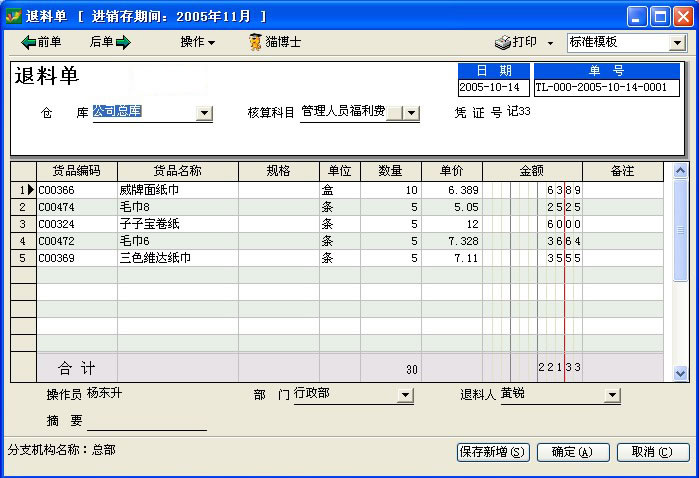Viewport: 699px width, 478px height.
Task: Click the 货品编码 column header
Action: (76, 171)
